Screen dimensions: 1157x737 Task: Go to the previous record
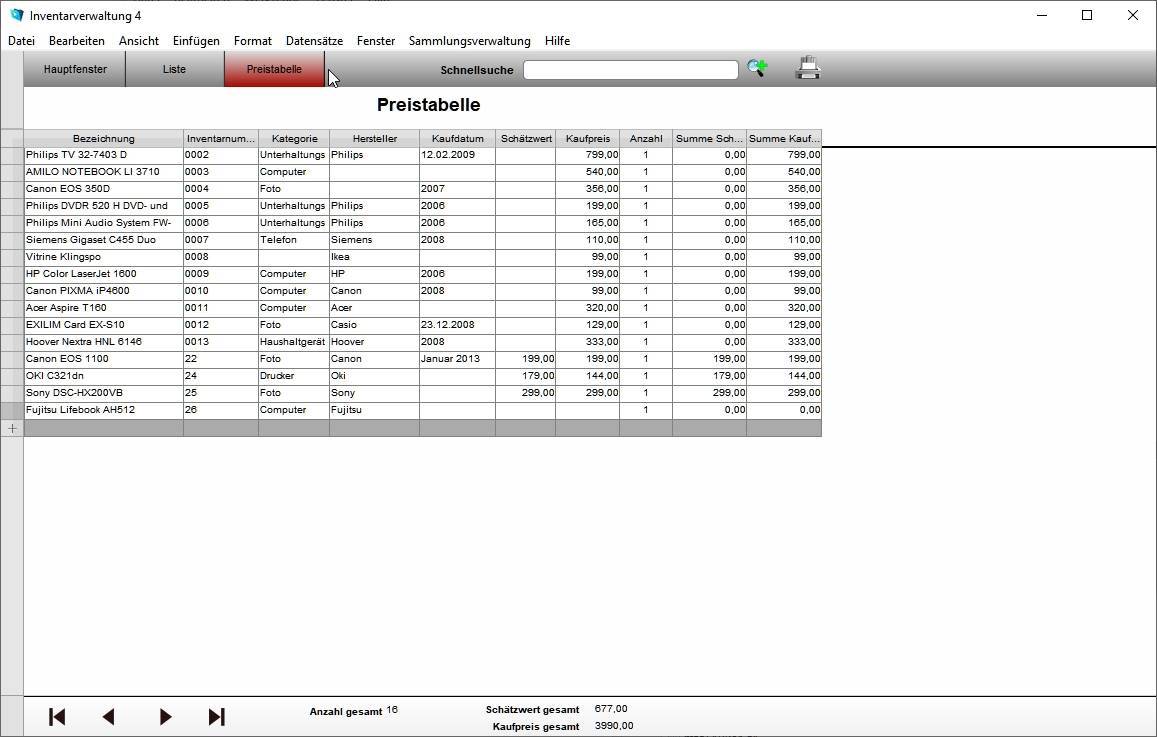[x=109, y=716]
